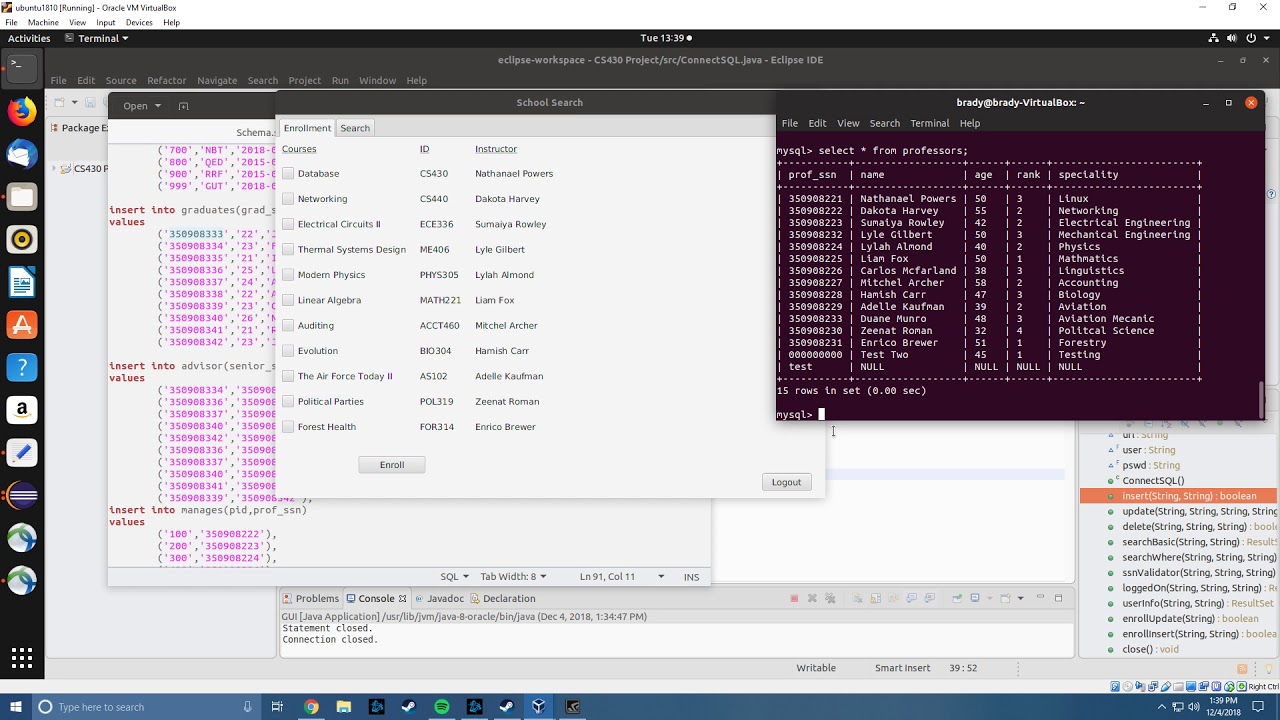The width and height of the screenshot is (1280, 720).
Task: Open Spotify from the Windows taskbar
Action: tap(442, 707)
